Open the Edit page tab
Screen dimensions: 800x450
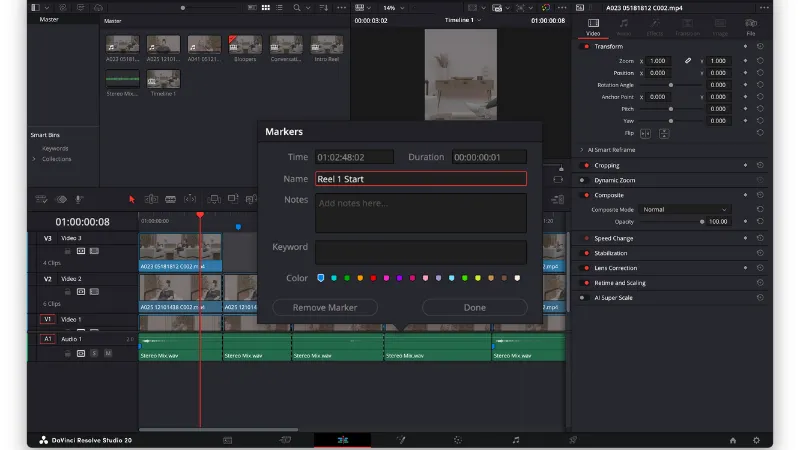342,440
